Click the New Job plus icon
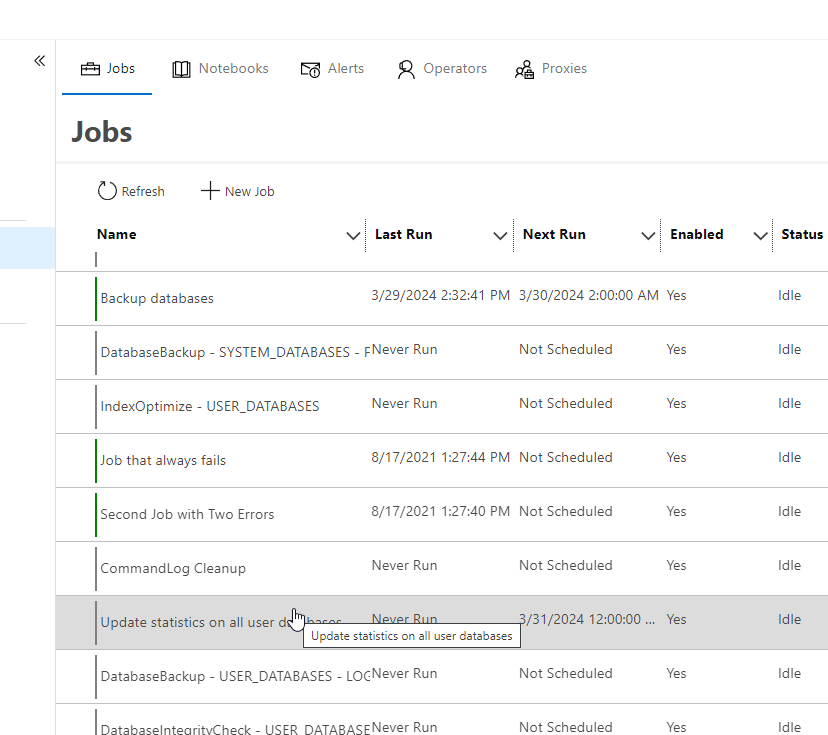This screenshot has width=828, height=735. pyautogui.click(x=210, y=191)
